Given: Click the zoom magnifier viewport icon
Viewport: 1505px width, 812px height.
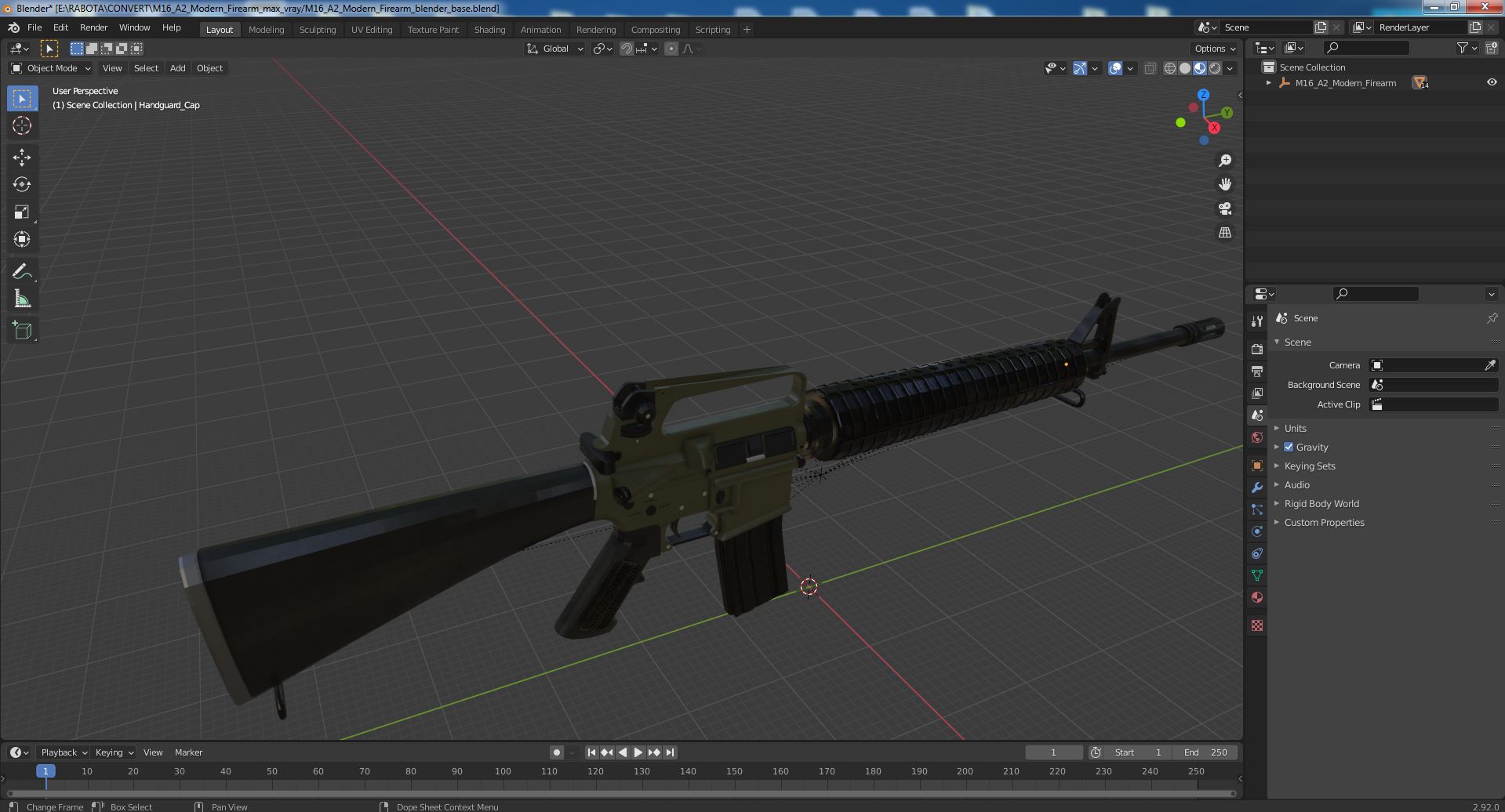Looking at the screenshot, I should [1225, 161].
